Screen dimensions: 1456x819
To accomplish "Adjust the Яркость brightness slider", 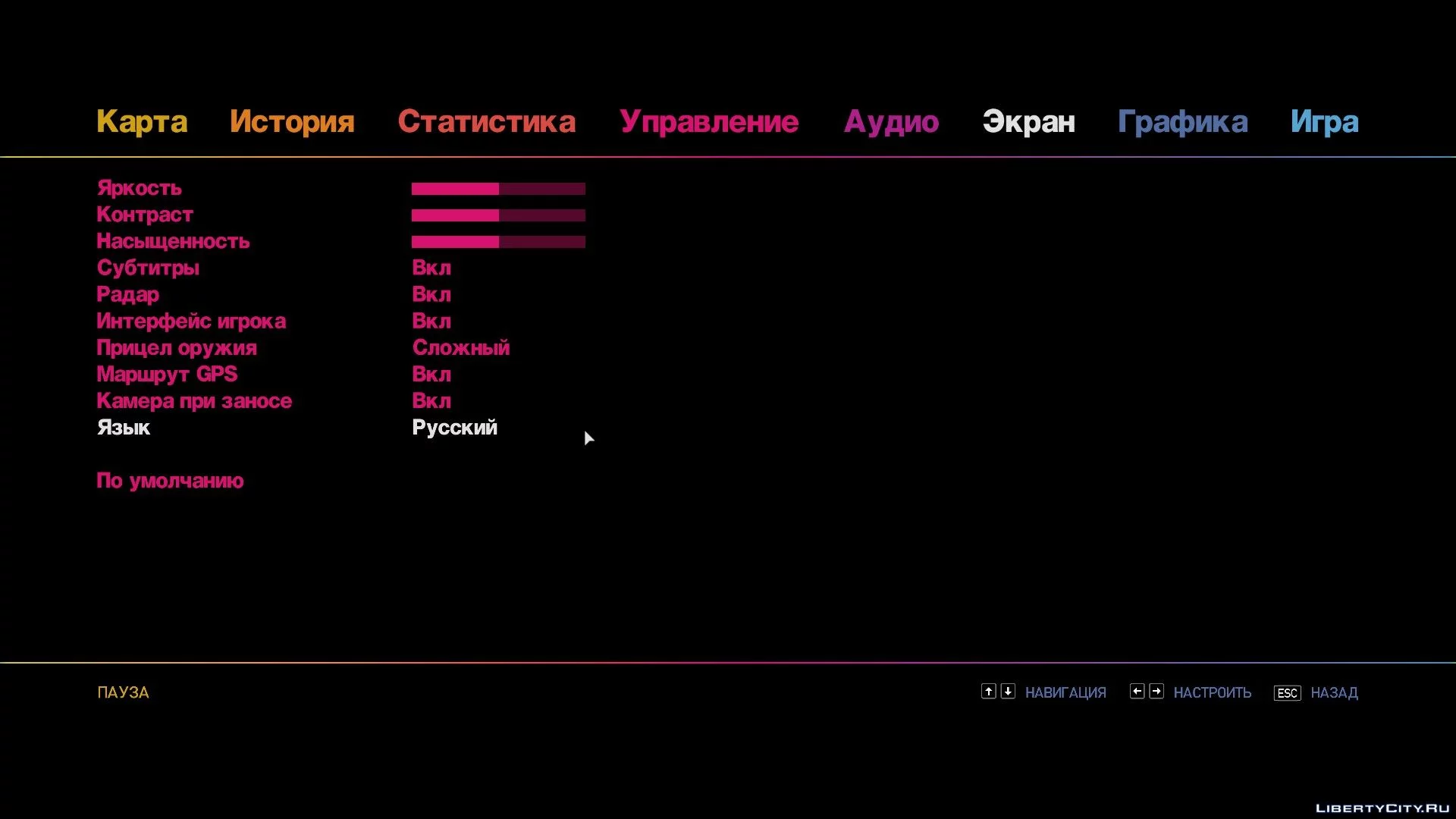I will 498,189.
